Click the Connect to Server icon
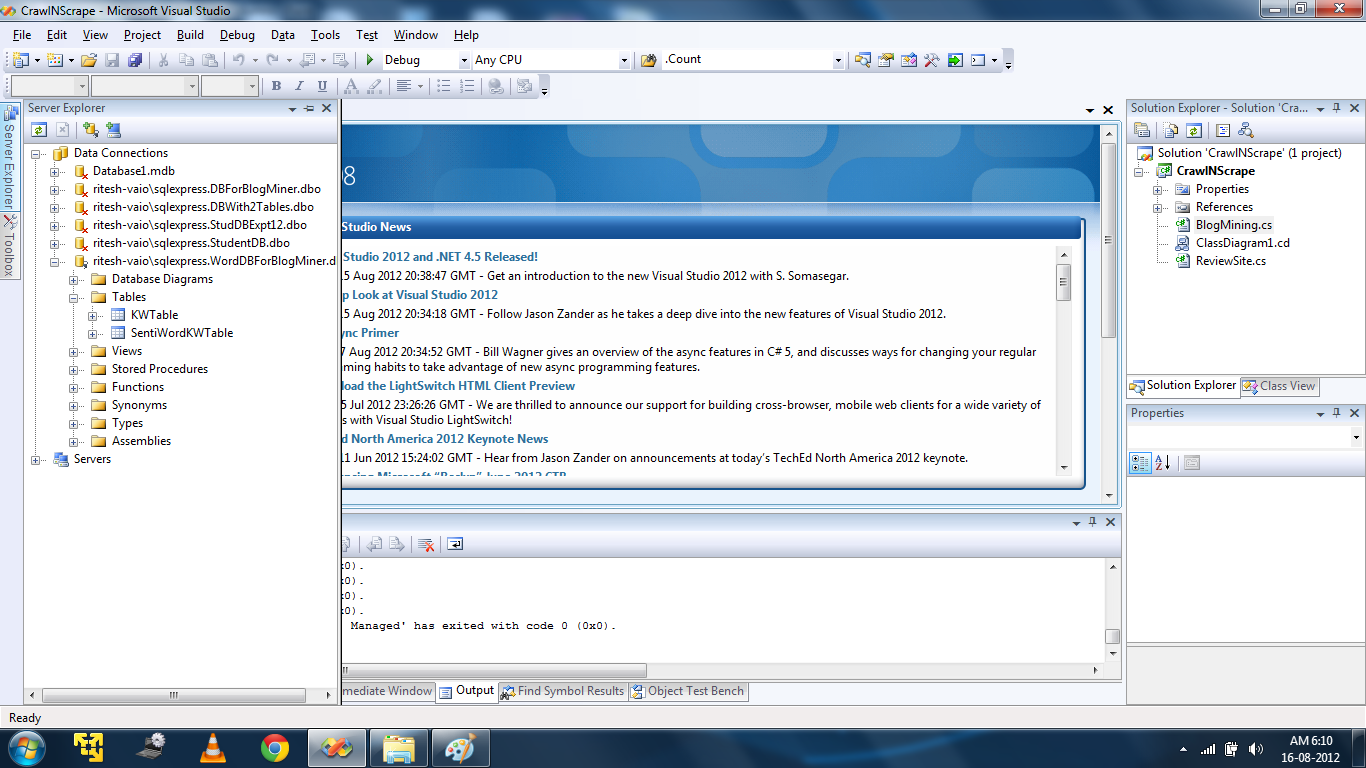 (x=113, y=129)
